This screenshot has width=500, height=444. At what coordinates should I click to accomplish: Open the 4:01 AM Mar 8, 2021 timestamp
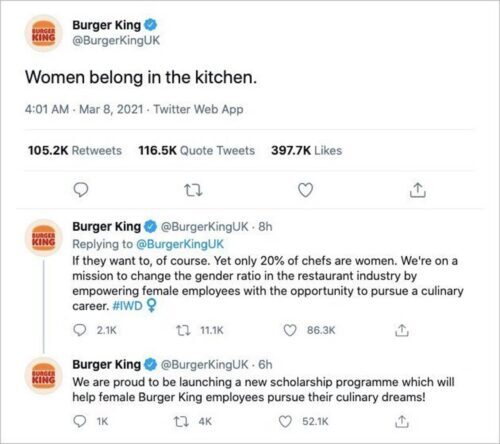[84, 109]
